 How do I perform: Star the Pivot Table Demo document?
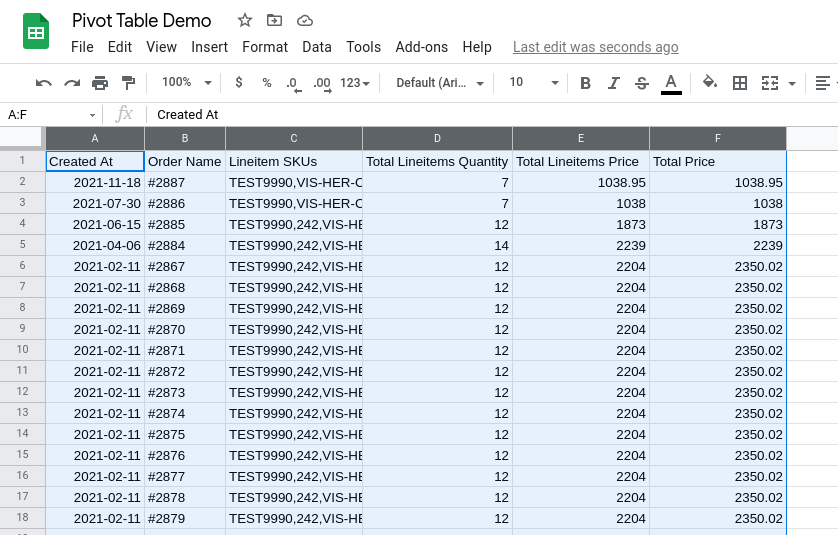click(x=245, y=20)
